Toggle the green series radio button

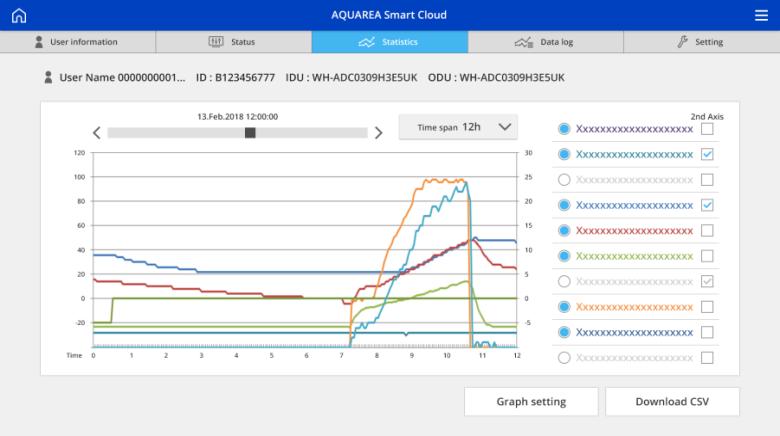coord(564,256)
